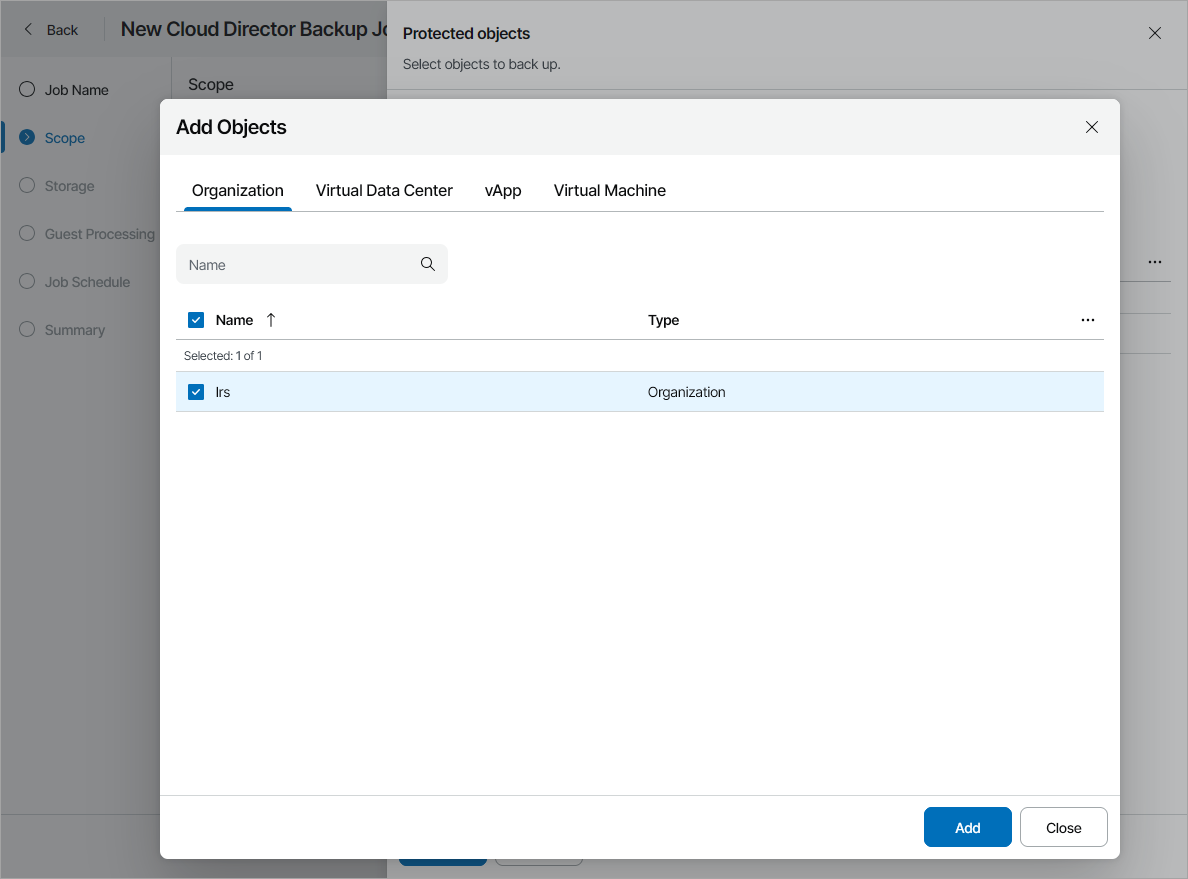The image size is (1188, 879).
Task: Click the Name column sort arrow
Action: pos(271,320)
